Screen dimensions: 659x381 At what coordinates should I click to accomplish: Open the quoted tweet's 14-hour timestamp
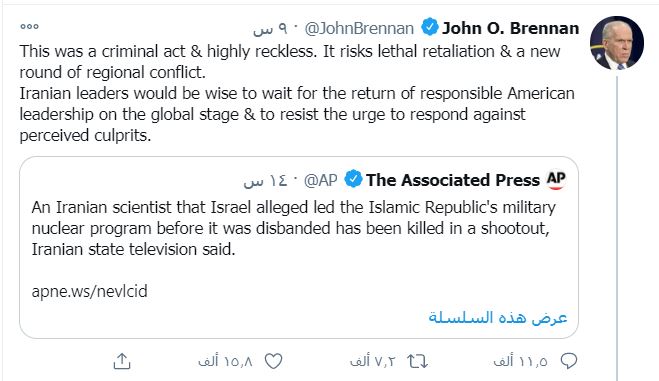coord(265,181)
